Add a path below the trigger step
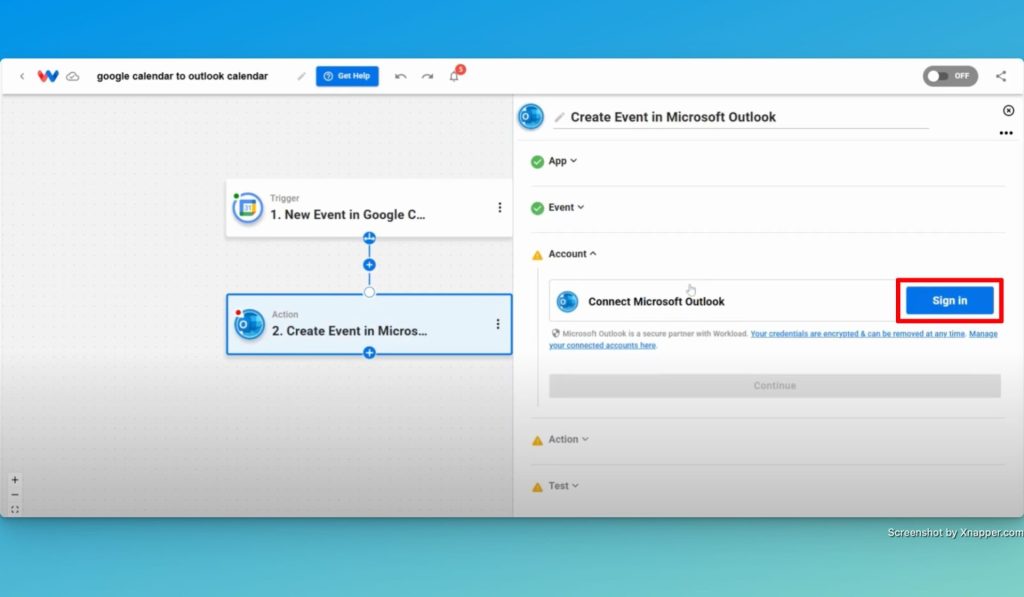1024x597 pixels. (369, 238)
